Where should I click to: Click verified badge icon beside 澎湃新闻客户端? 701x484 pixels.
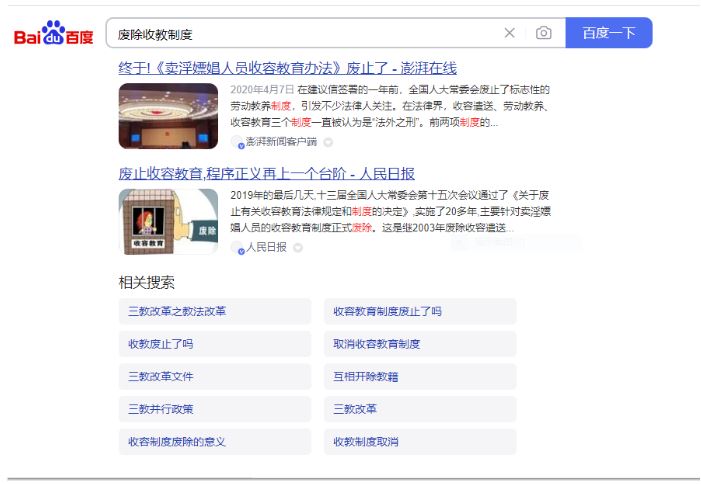tap(241, 146)
